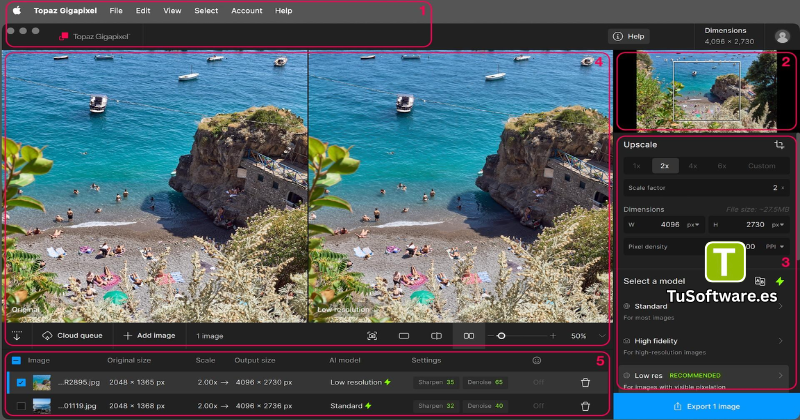Delete the R2895.jpg image with trash icon
The image size is (800, 420).
[585, 382]
